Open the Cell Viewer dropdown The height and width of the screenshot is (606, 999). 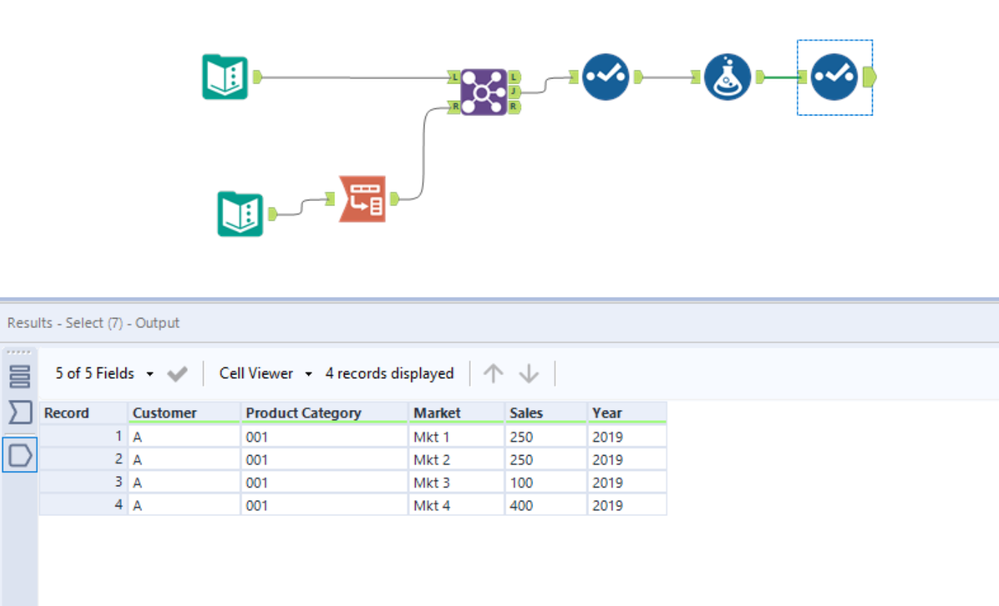click(266, 373)
